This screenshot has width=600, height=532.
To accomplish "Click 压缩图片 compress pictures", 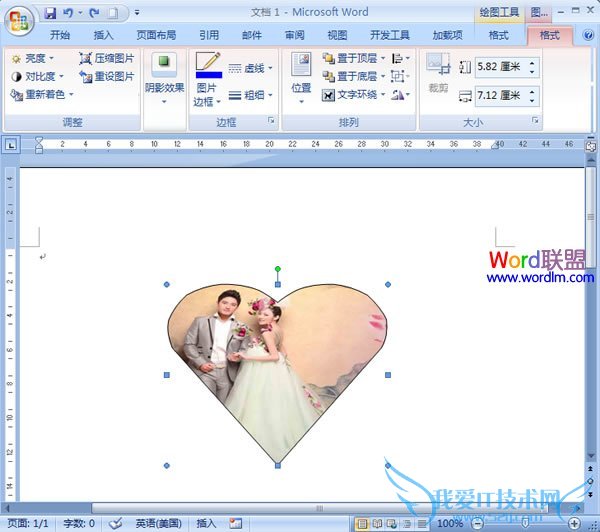I will (x=107, y=59).
